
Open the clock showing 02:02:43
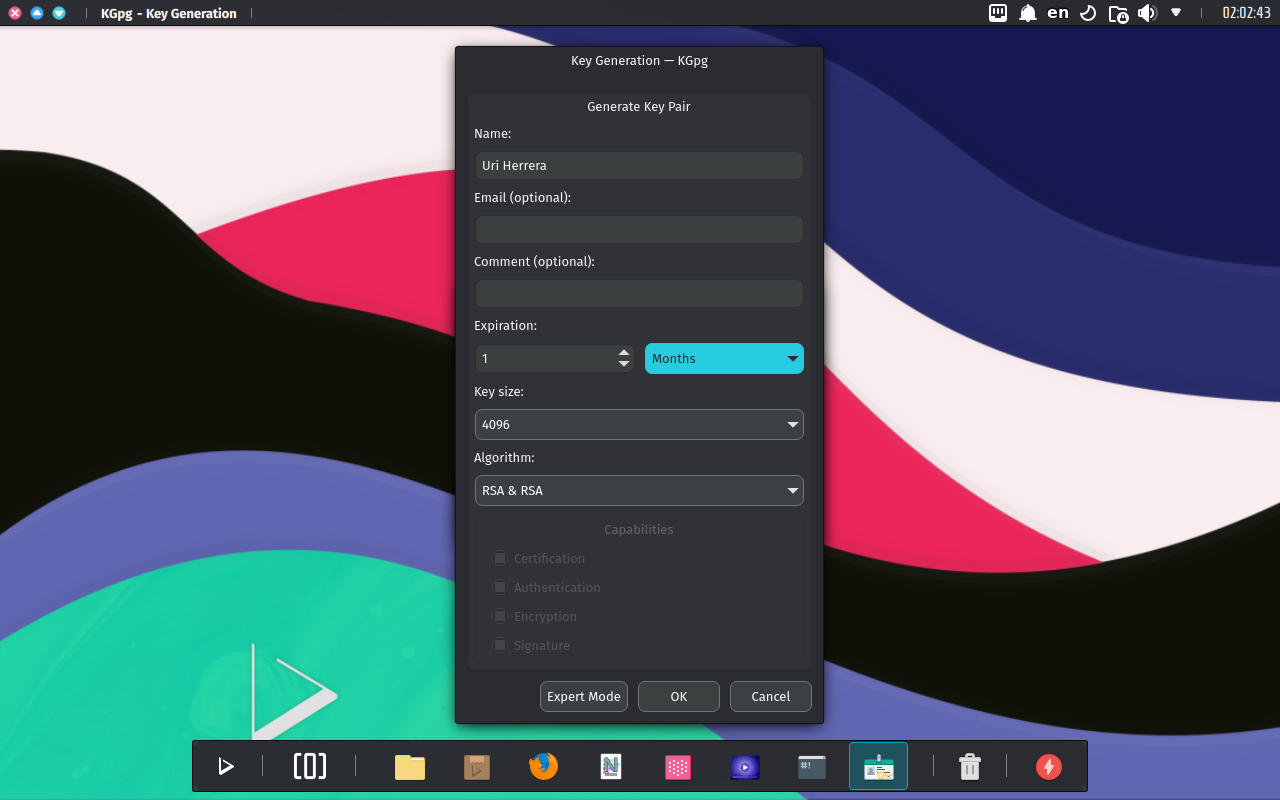(1246, 13)
